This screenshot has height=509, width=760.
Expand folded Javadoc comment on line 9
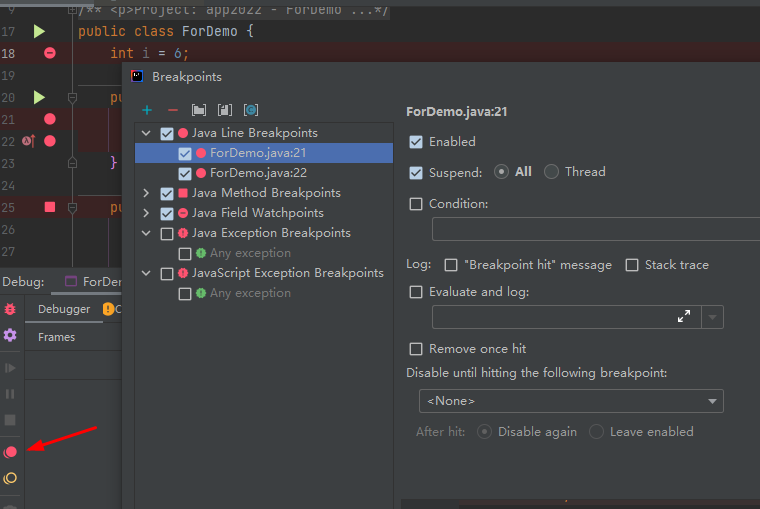click(73, 10)
